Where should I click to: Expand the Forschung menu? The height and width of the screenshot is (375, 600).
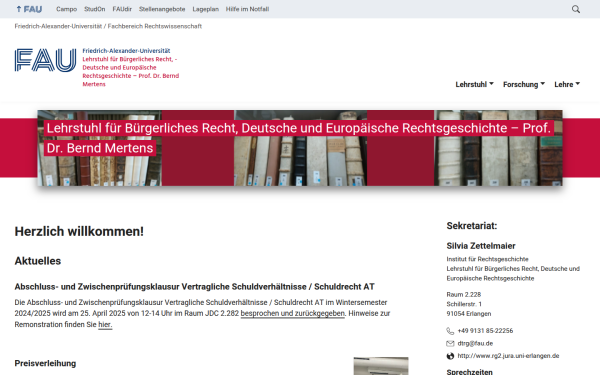click(x=524, y=85)
